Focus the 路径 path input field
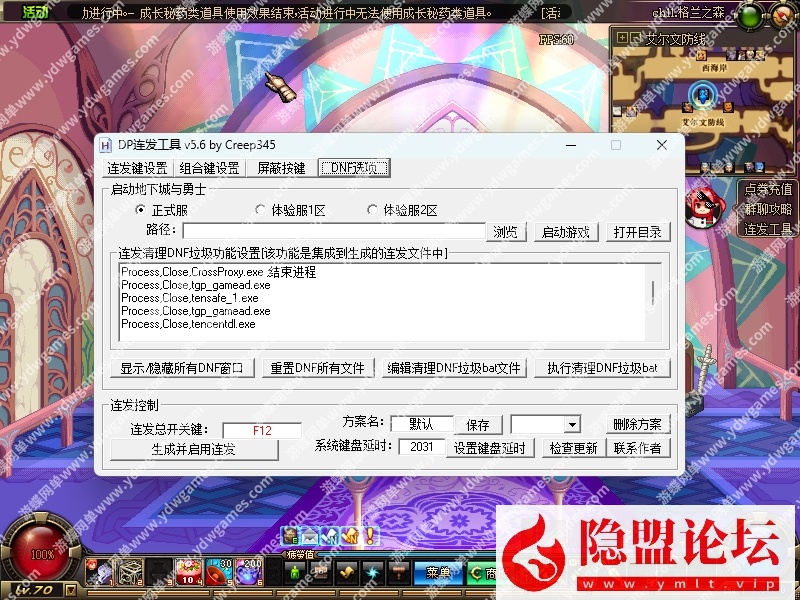The width and height of the screenshot is (800, 600). [334, 231]
